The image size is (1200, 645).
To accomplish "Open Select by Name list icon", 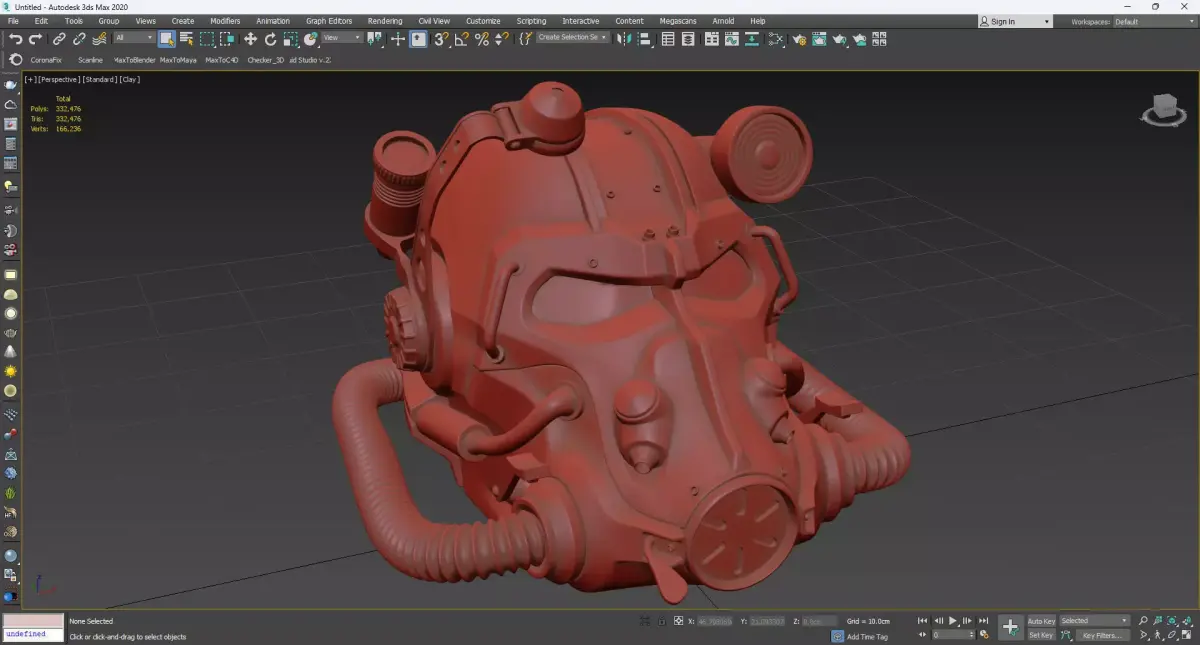I will tap(187, 39).
